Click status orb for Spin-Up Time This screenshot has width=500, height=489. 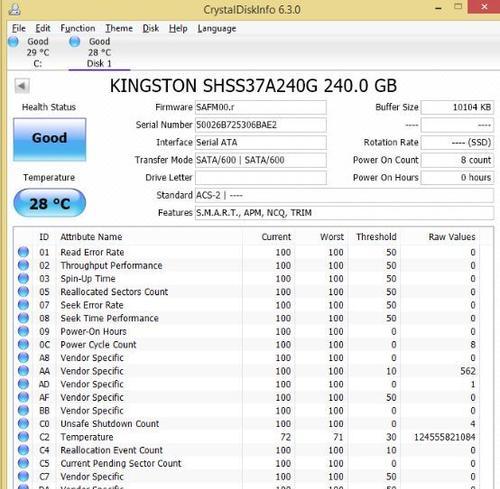23,278
